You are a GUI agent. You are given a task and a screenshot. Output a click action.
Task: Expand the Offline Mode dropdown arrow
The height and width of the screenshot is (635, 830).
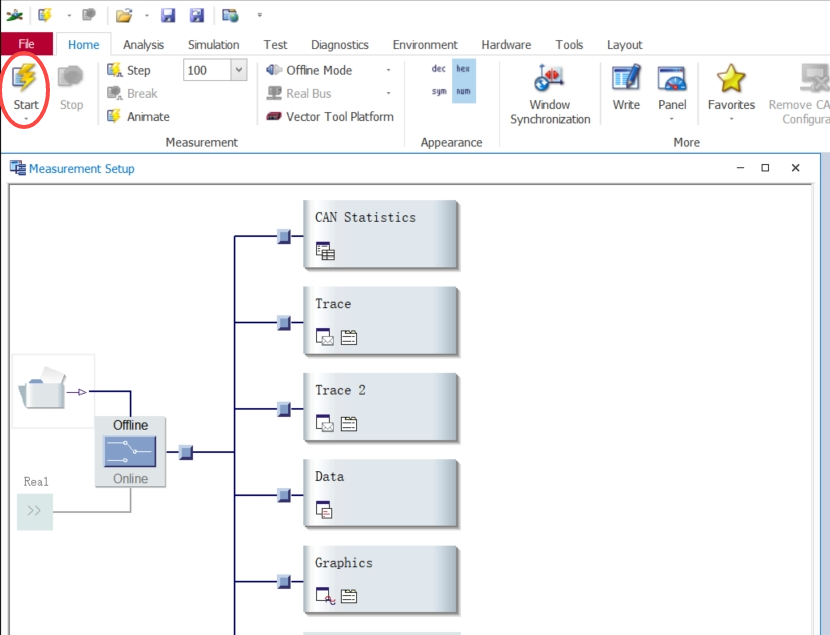click(x=389, y=70)
